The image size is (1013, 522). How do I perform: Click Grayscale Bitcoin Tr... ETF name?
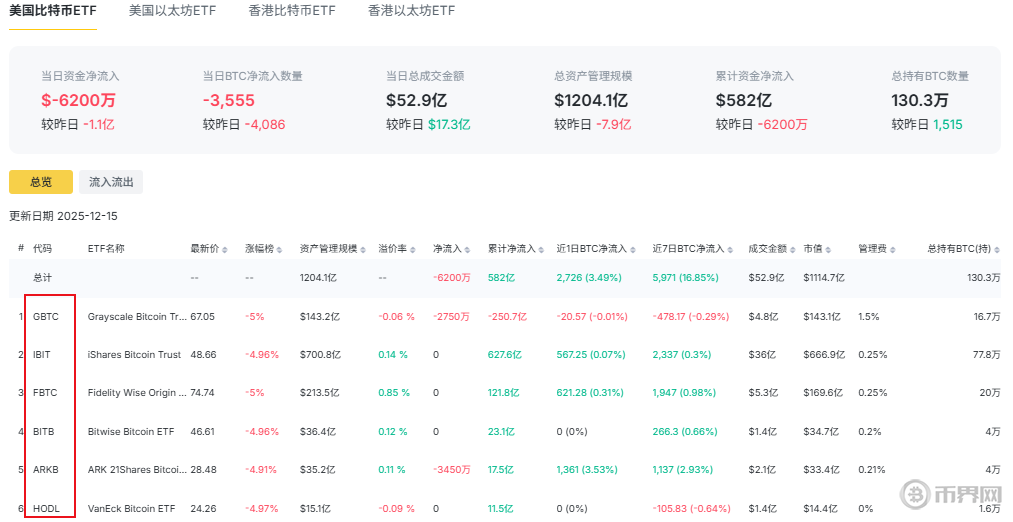click(138, 317)
